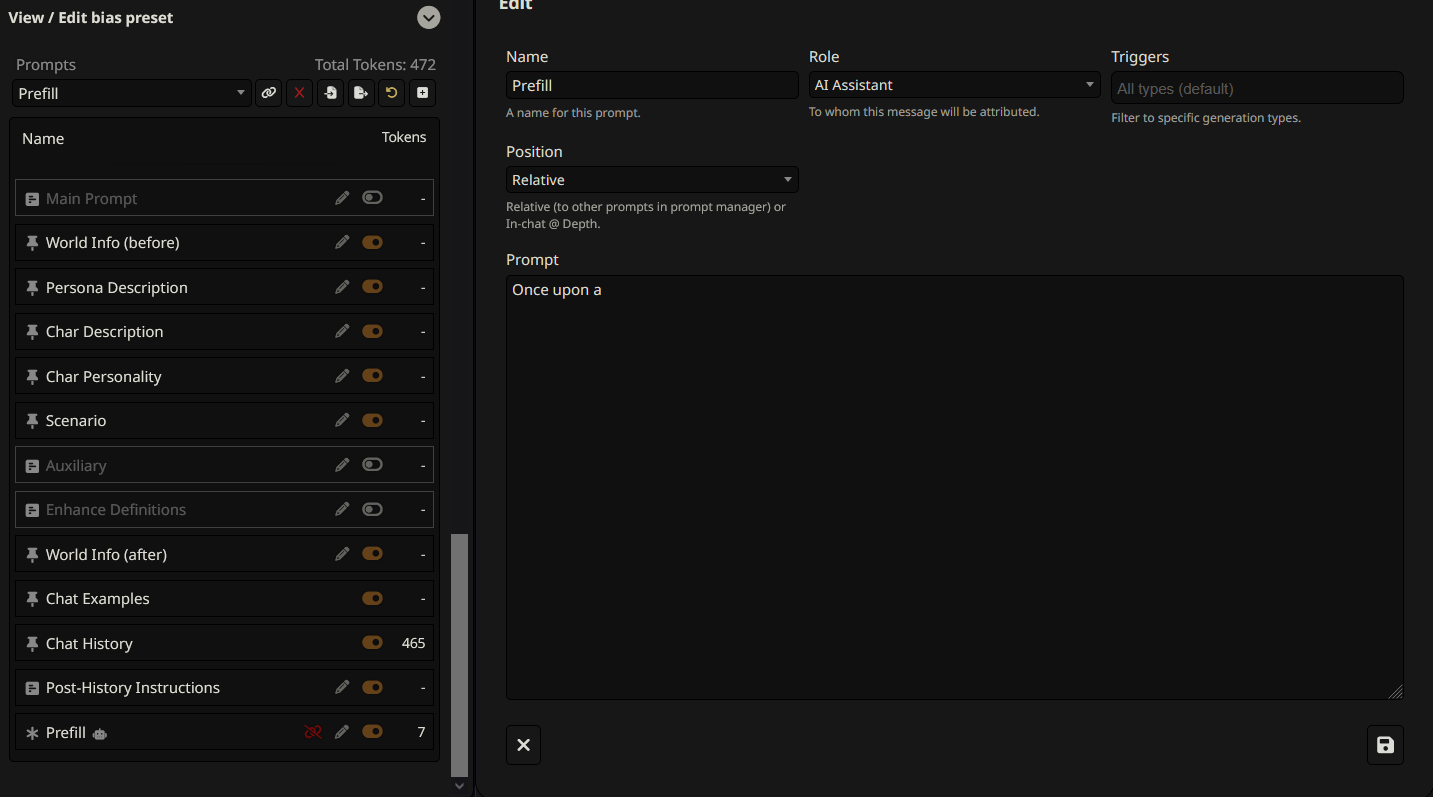
Task: Disable the World Info (after) toggle
Action: tap(372, 554)
